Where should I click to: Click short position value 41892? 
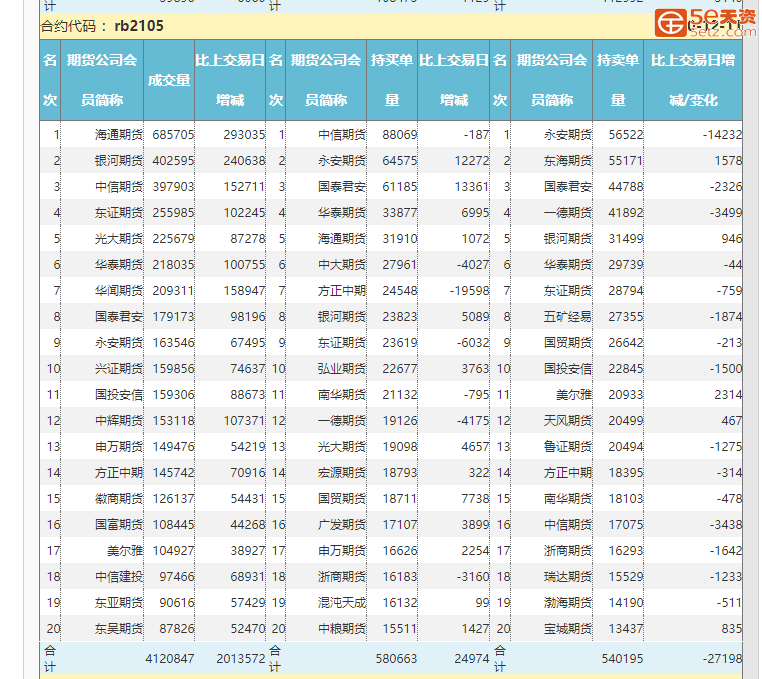pyautogui.click(x=626, y=213)
